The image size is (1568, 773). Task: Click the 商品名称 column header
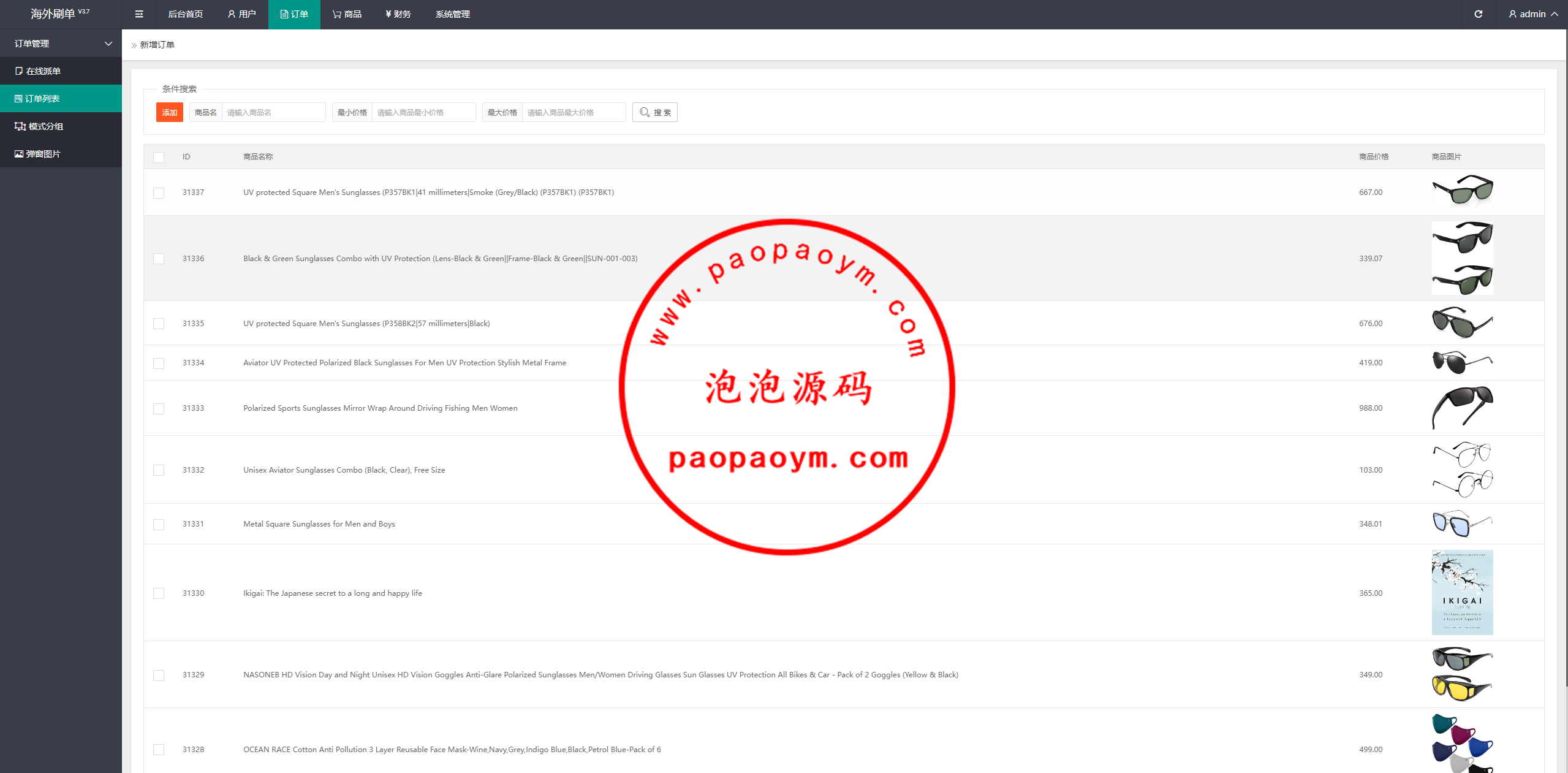coord(258,157)
